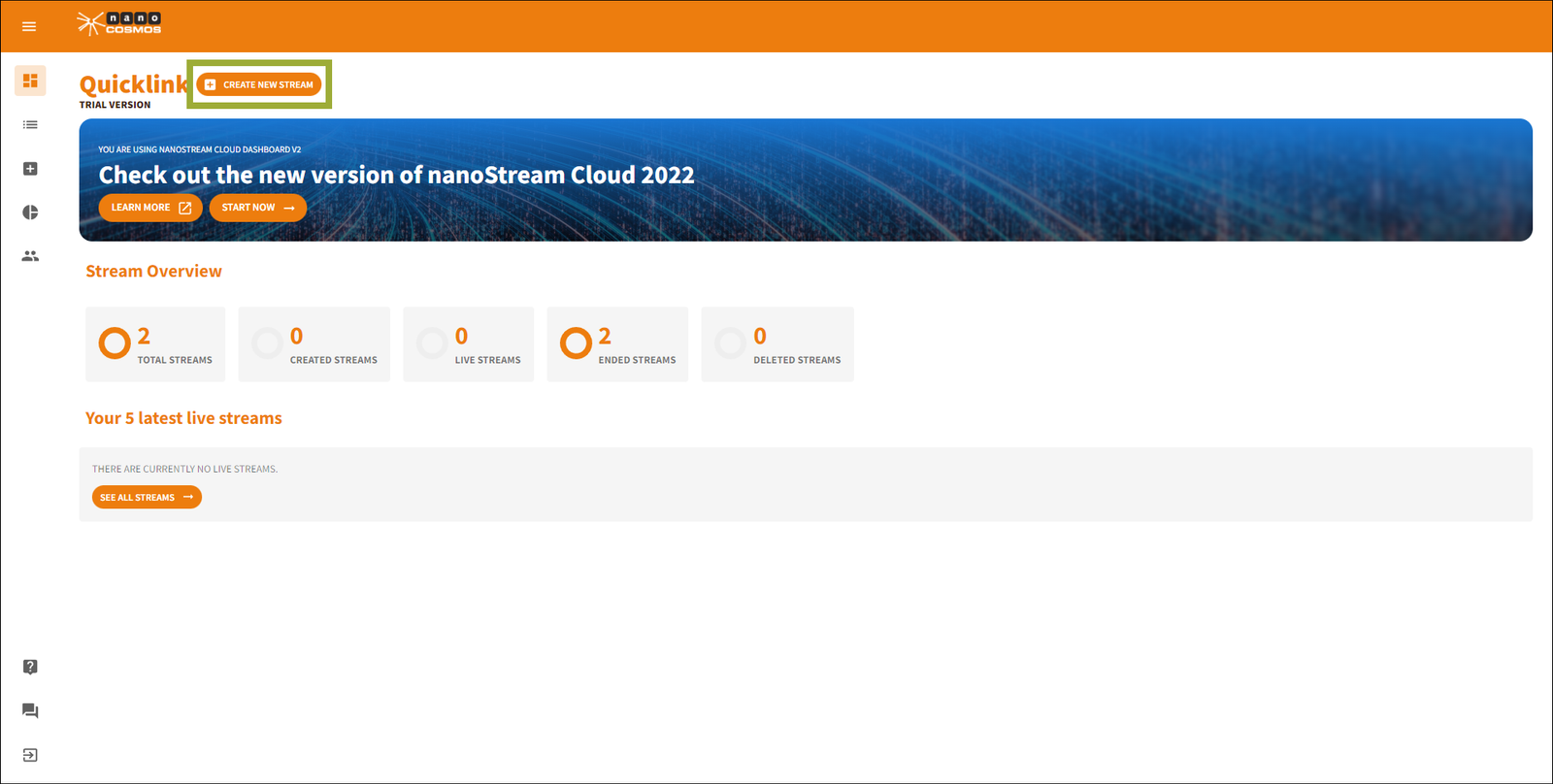Click the add stream plus sidebar icon
This screenshot has height=784, width=1553.
coord(30,169)
